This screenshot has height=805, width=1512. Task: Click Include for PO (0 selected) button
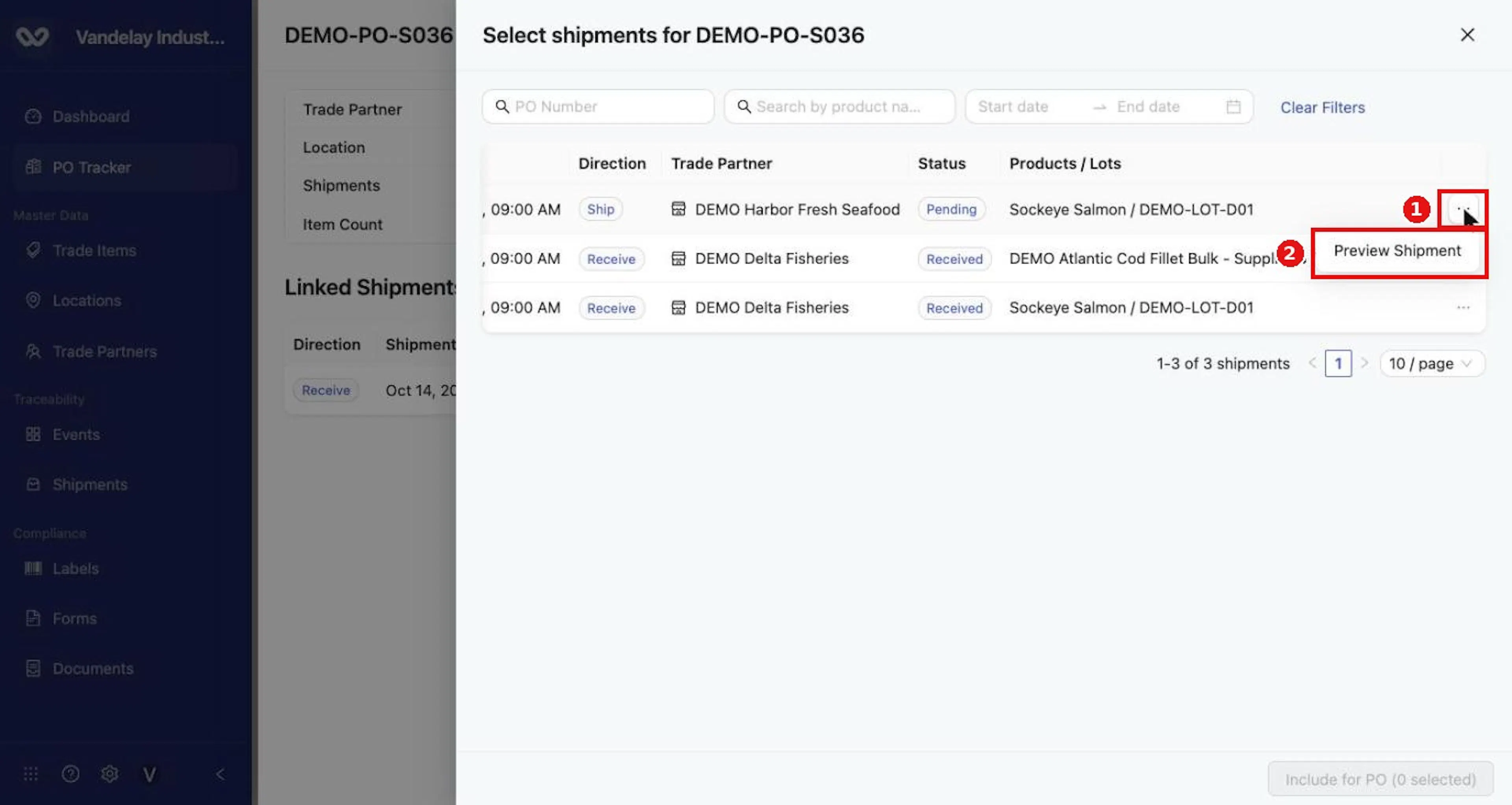[x=1380, y=779]
